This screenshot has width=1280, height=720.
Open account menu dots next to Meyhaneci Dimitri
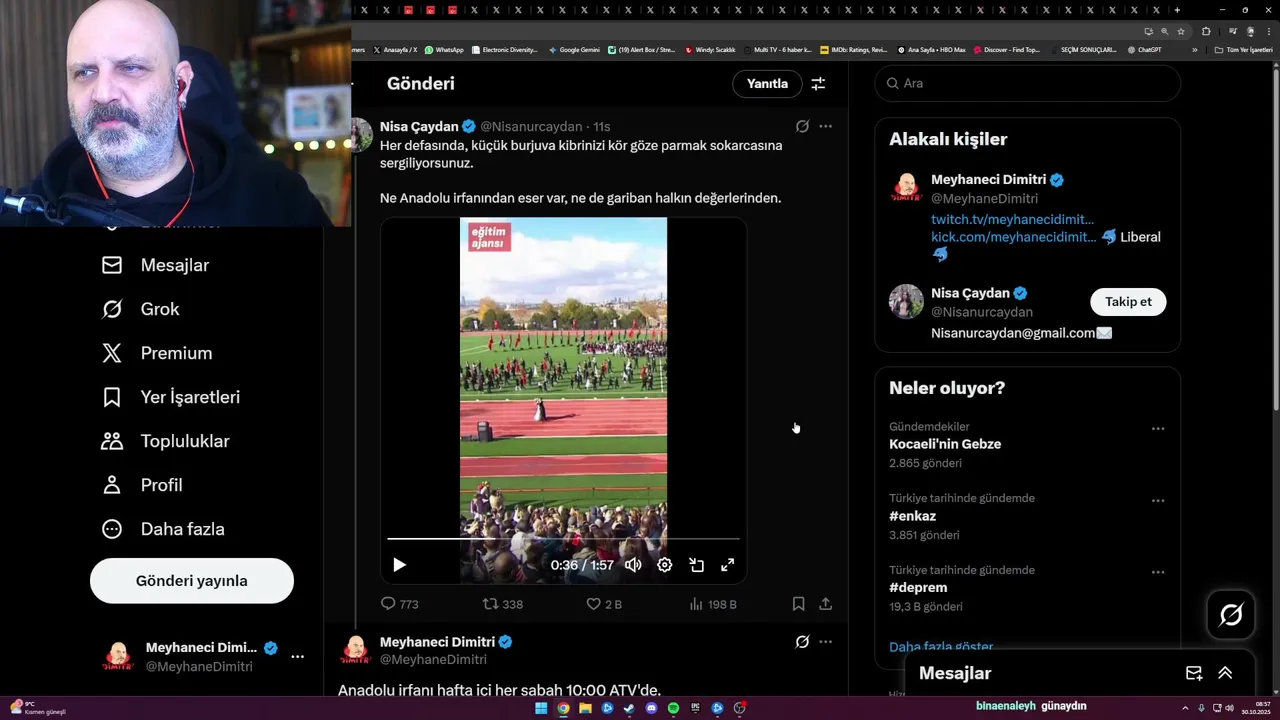(x=297, y=657)
